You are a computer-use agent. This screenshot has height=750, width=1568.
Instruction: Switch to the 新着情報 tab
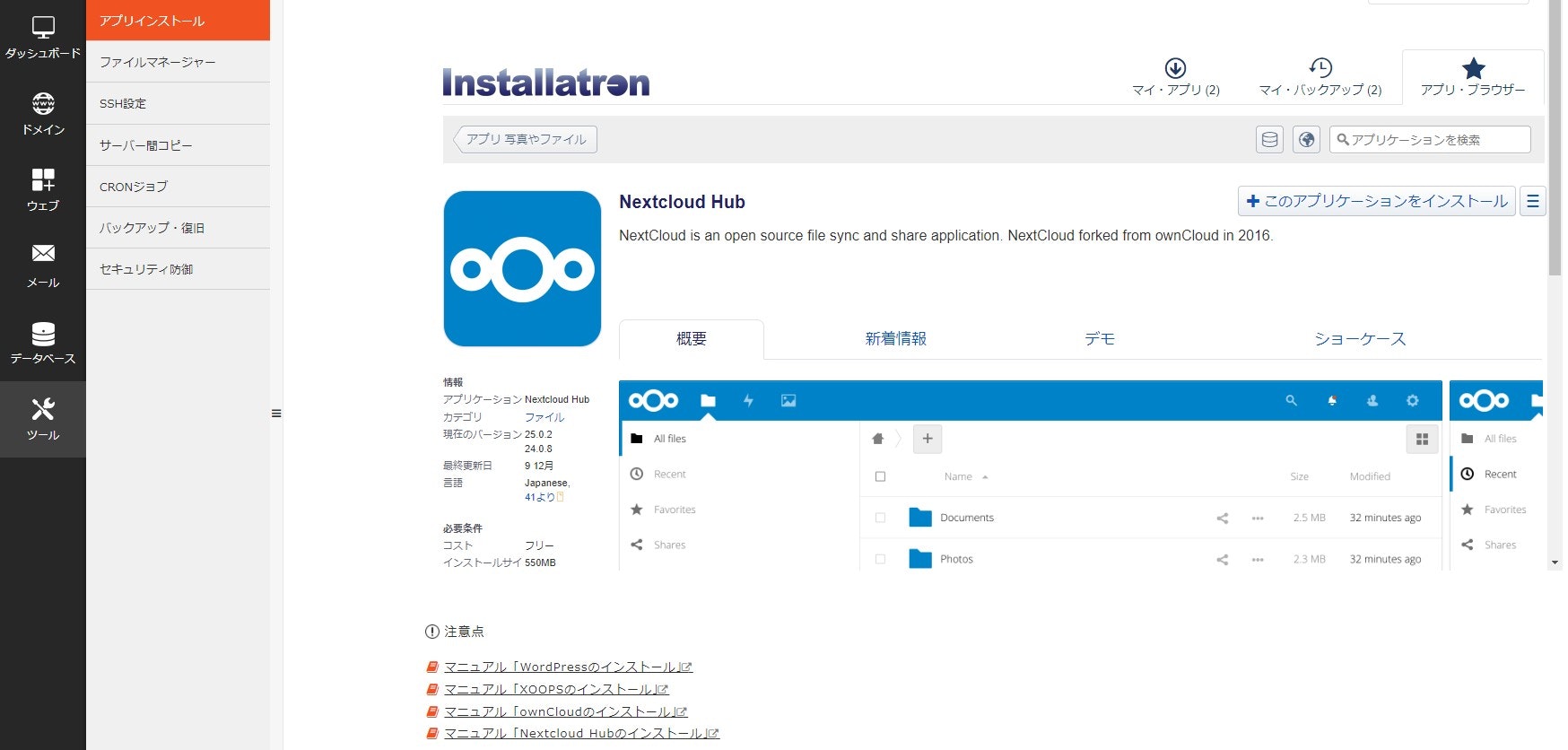(x=895, y=339)
